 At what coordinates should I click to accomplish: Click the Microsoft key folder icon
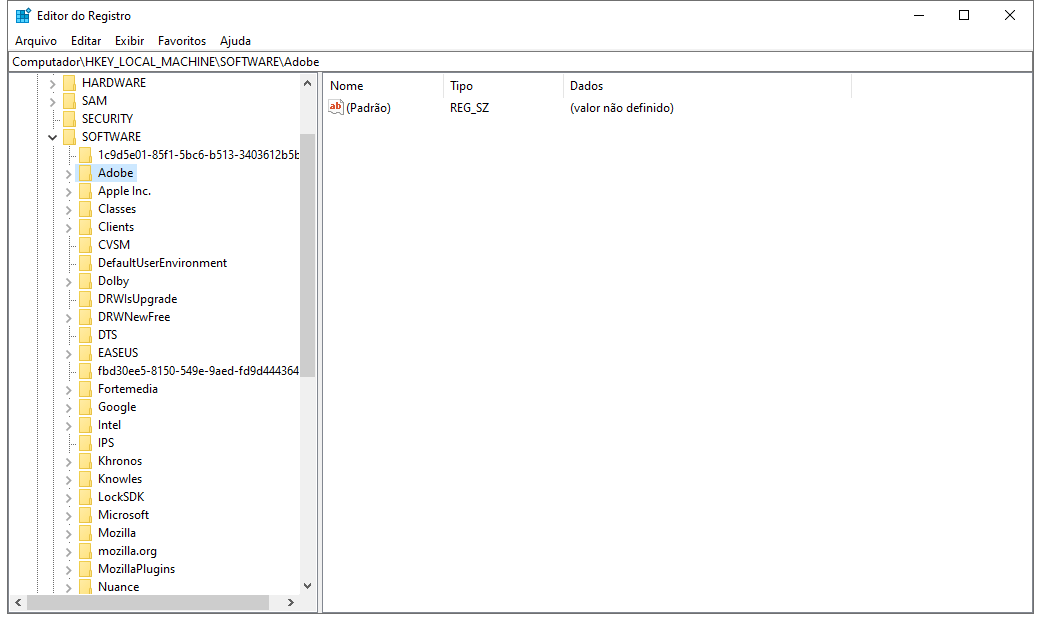(85, 515)
